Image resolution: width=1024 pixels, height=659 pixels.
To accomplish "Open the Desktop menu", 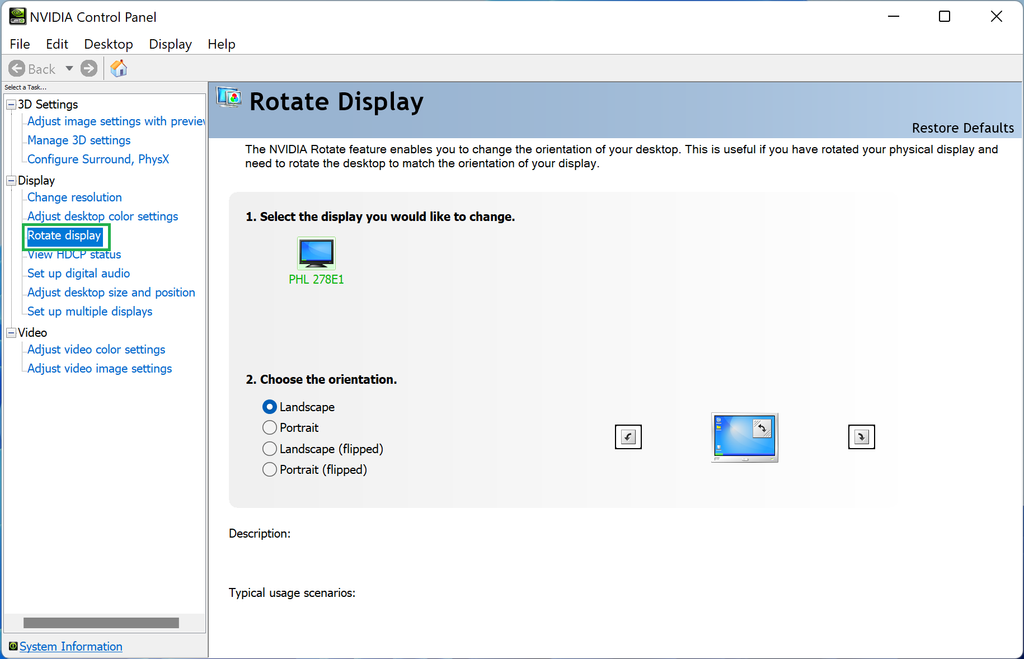I will tap(108, 44).
